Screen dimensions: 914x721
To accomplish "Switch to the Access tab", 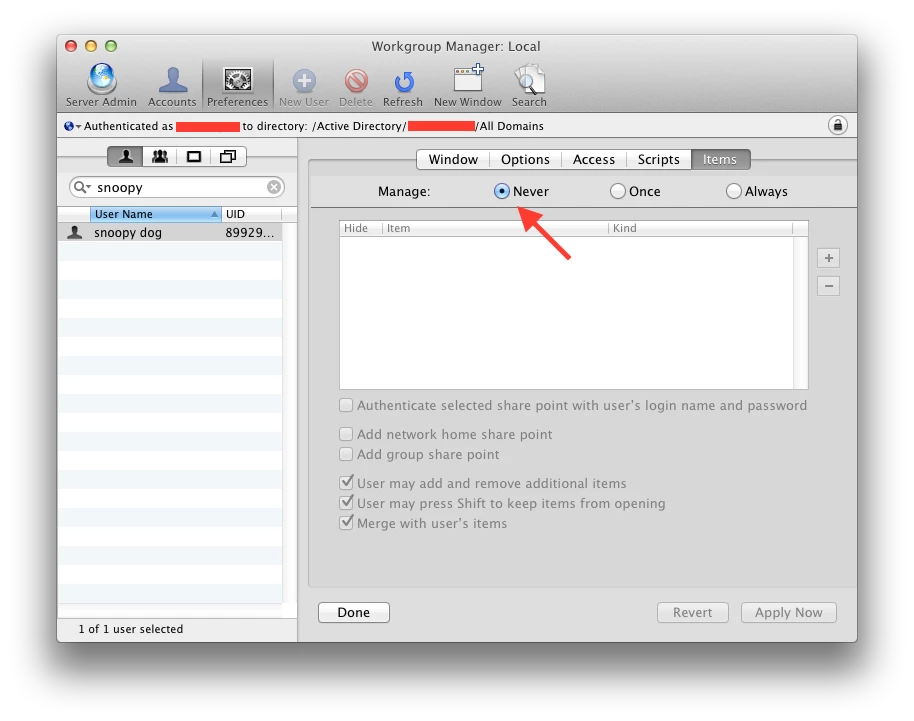I will pos(593,159).
